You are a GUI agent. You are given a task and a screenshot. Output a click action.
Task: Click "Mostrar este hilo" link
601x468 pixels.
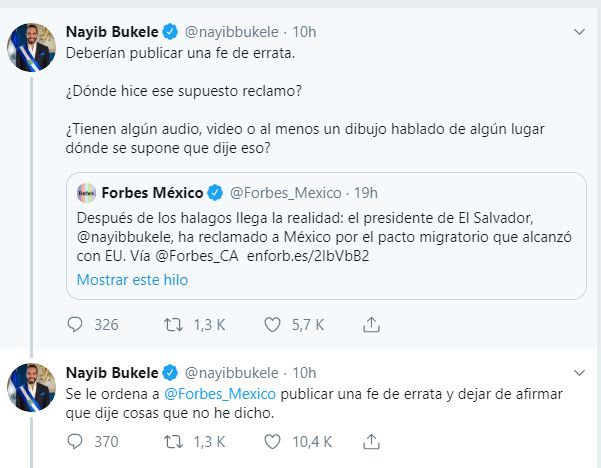point(132,280)
